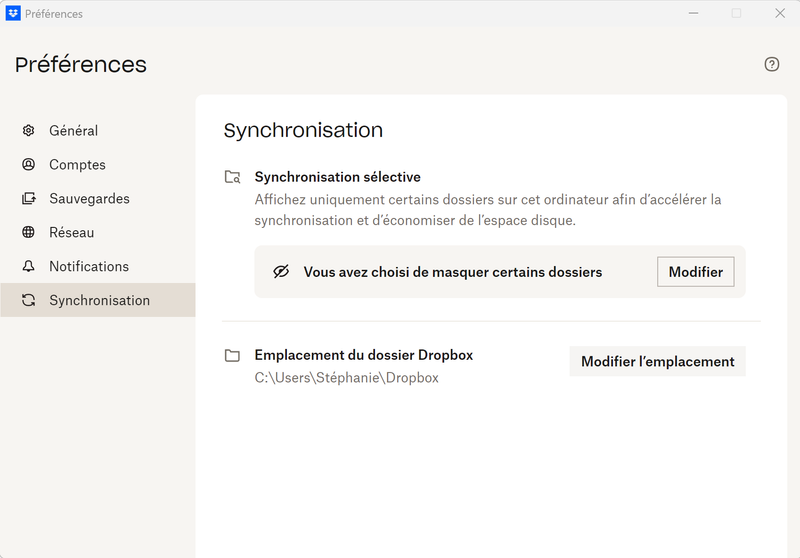The width and height of the screenshot is (800, 558).
Task: Close the Préférences window
Action: [779, 14]
